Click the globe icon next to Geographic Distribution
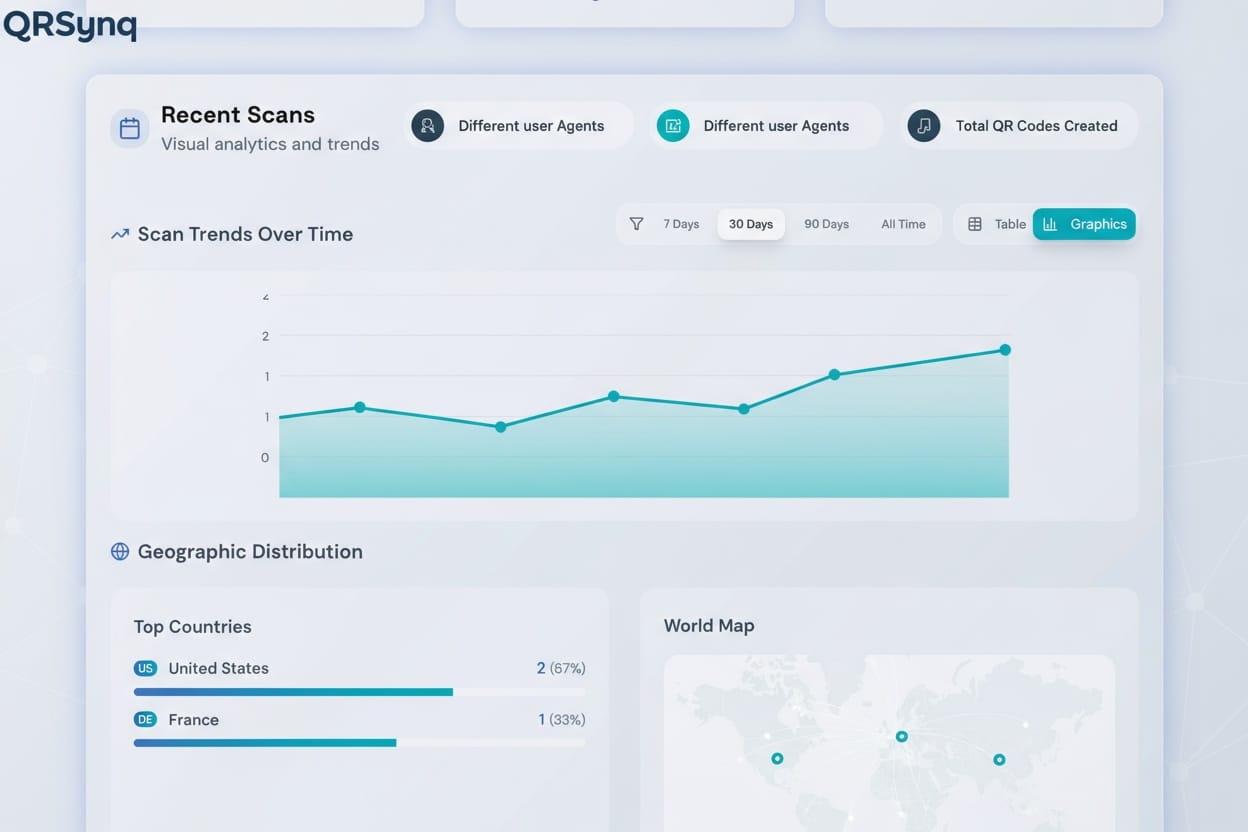 coord(120,551)
